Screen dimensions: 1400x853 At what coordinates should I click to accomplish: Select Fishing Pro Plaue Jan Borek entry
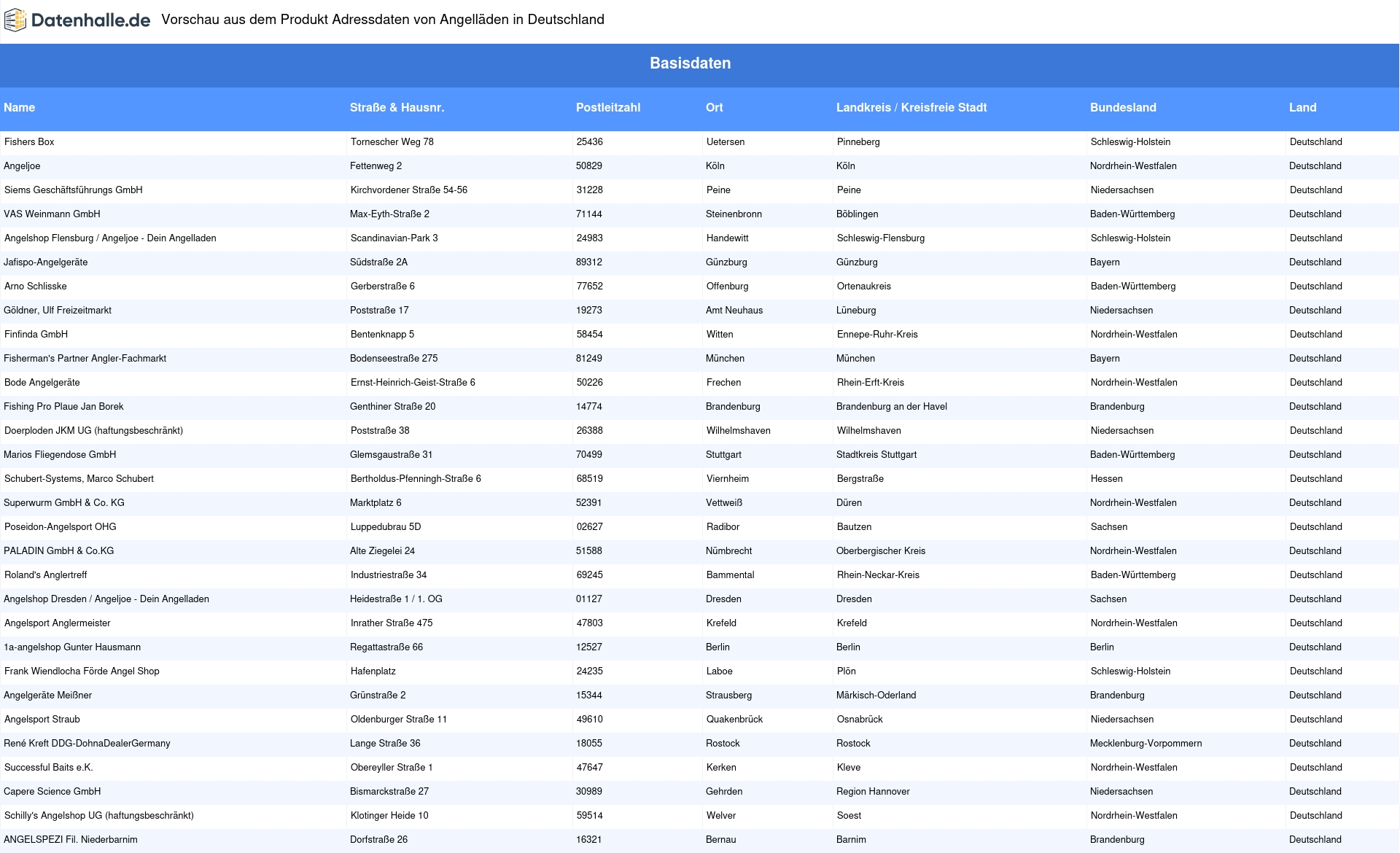pos(63,407)
